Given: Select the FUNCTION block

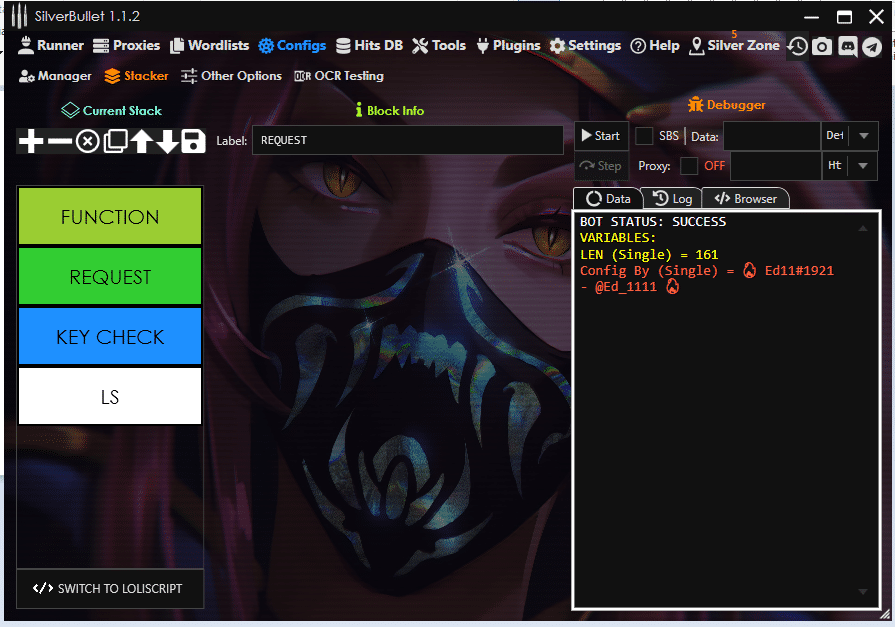Looking at the screenshot, I should [110, 216].
